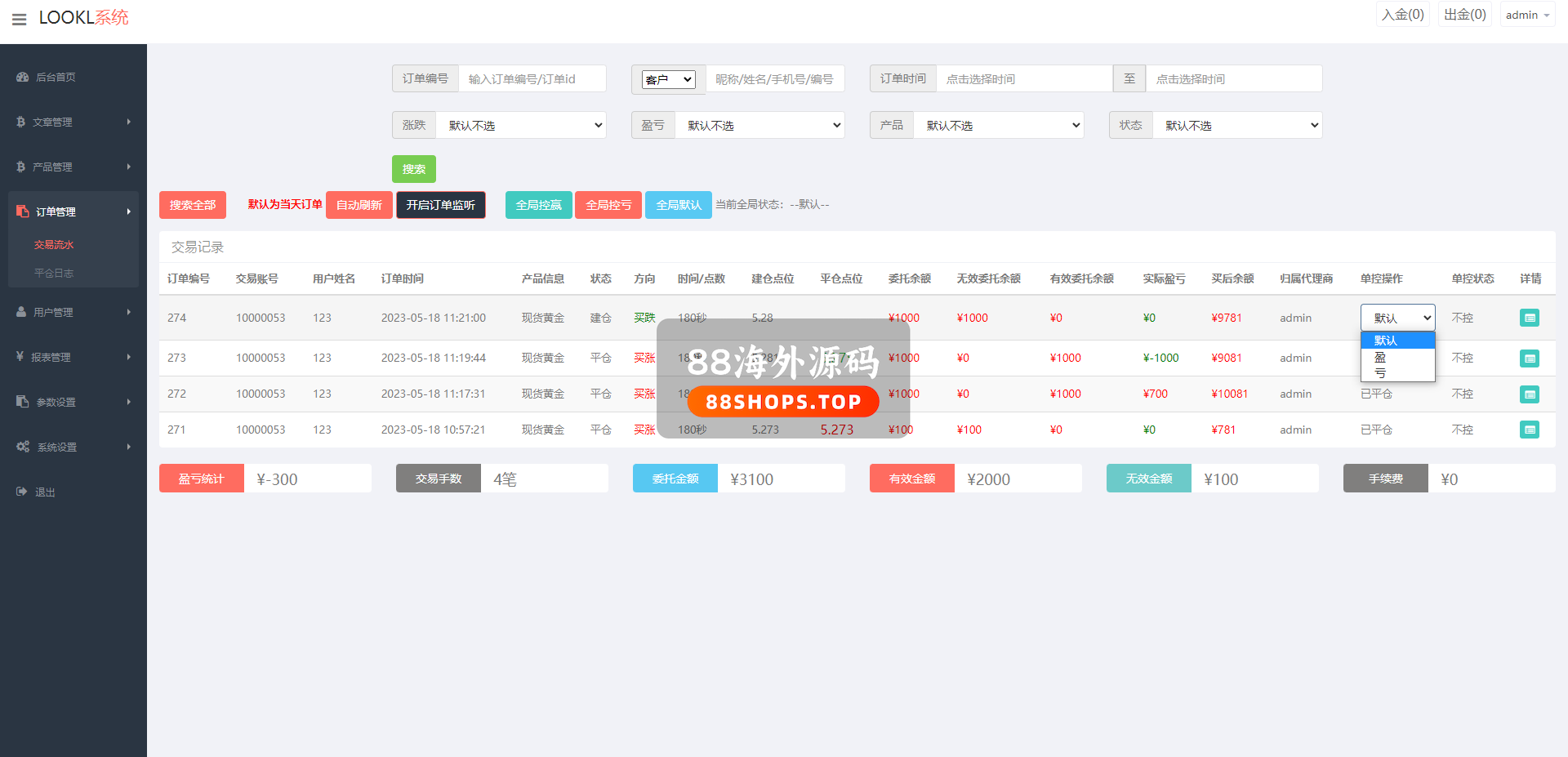The width and height of the screenshot is (1568, 757).
Task: Click the 系统设置 gears icon
Action: tap(23, 447)
